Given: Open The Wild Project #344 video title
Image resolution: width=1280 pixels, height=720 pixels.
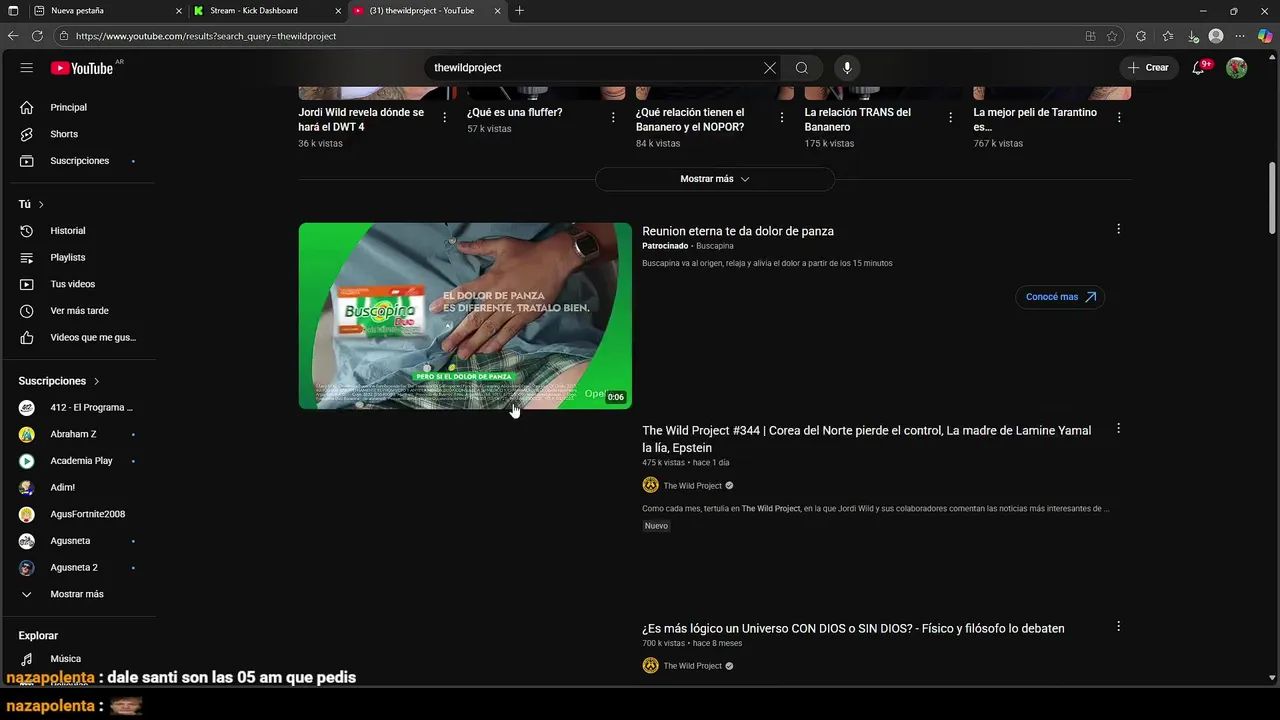Looking at the screenshot, I should tap(867, 439).
